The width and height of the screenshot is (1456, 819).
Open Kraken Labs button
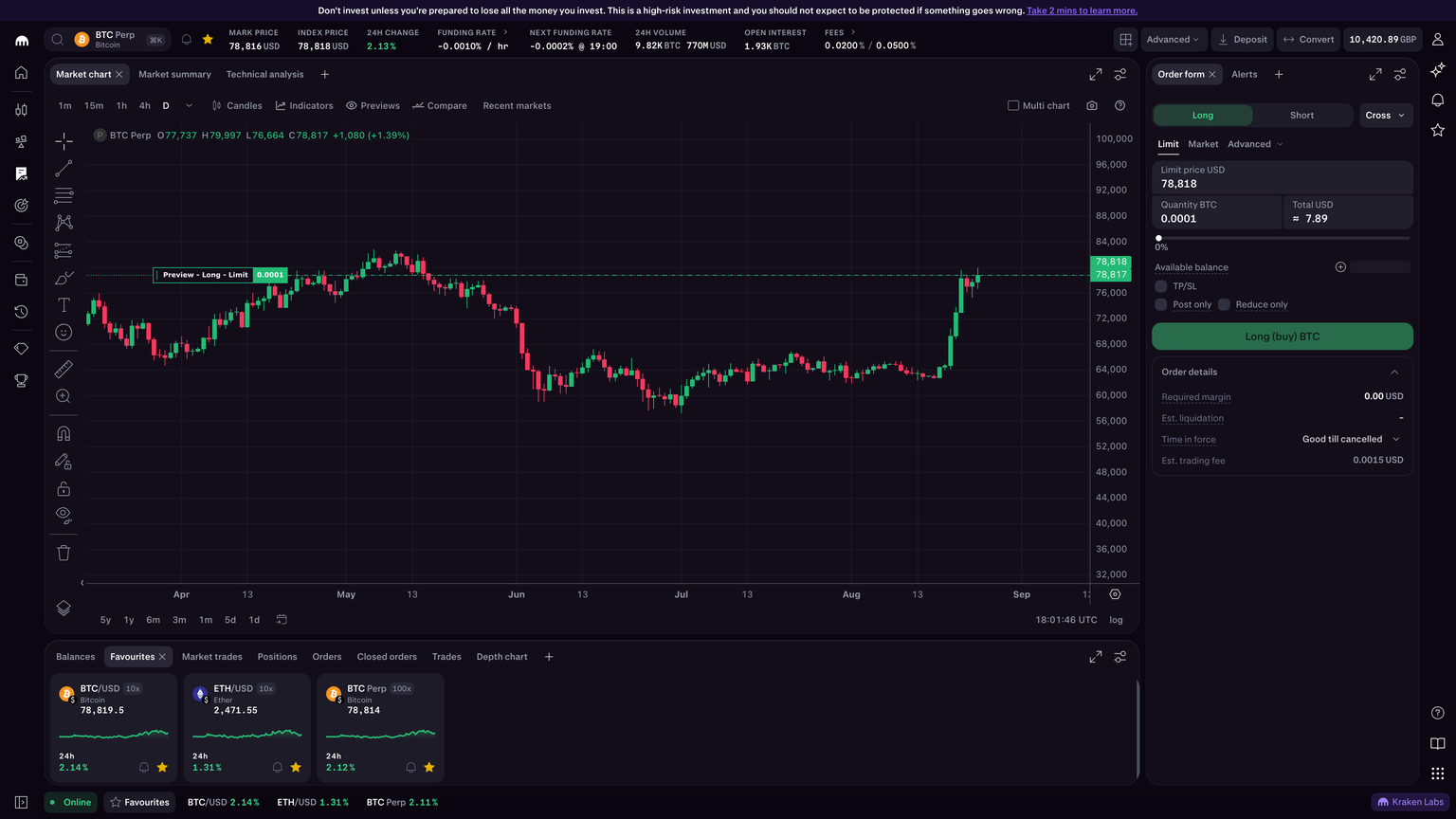[x=1410, y=802]
